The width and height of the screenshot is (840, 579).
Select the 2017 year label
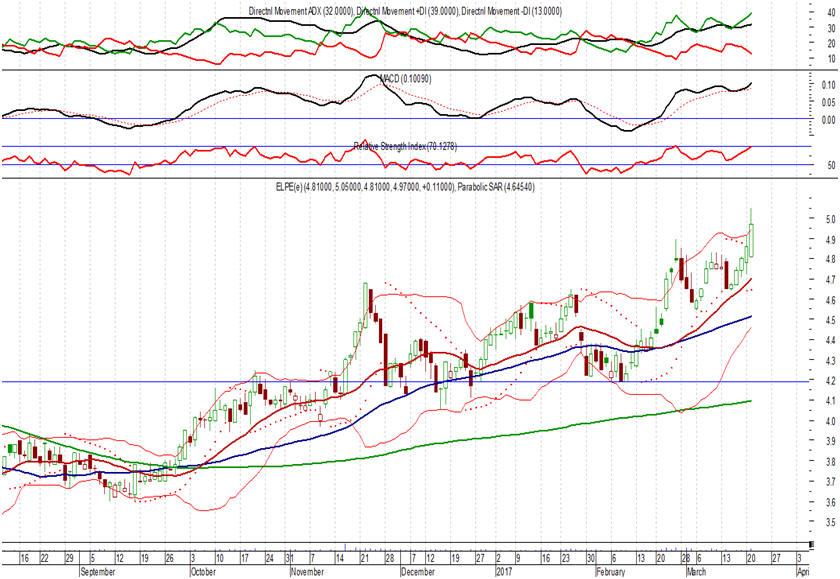pos(504,572)
